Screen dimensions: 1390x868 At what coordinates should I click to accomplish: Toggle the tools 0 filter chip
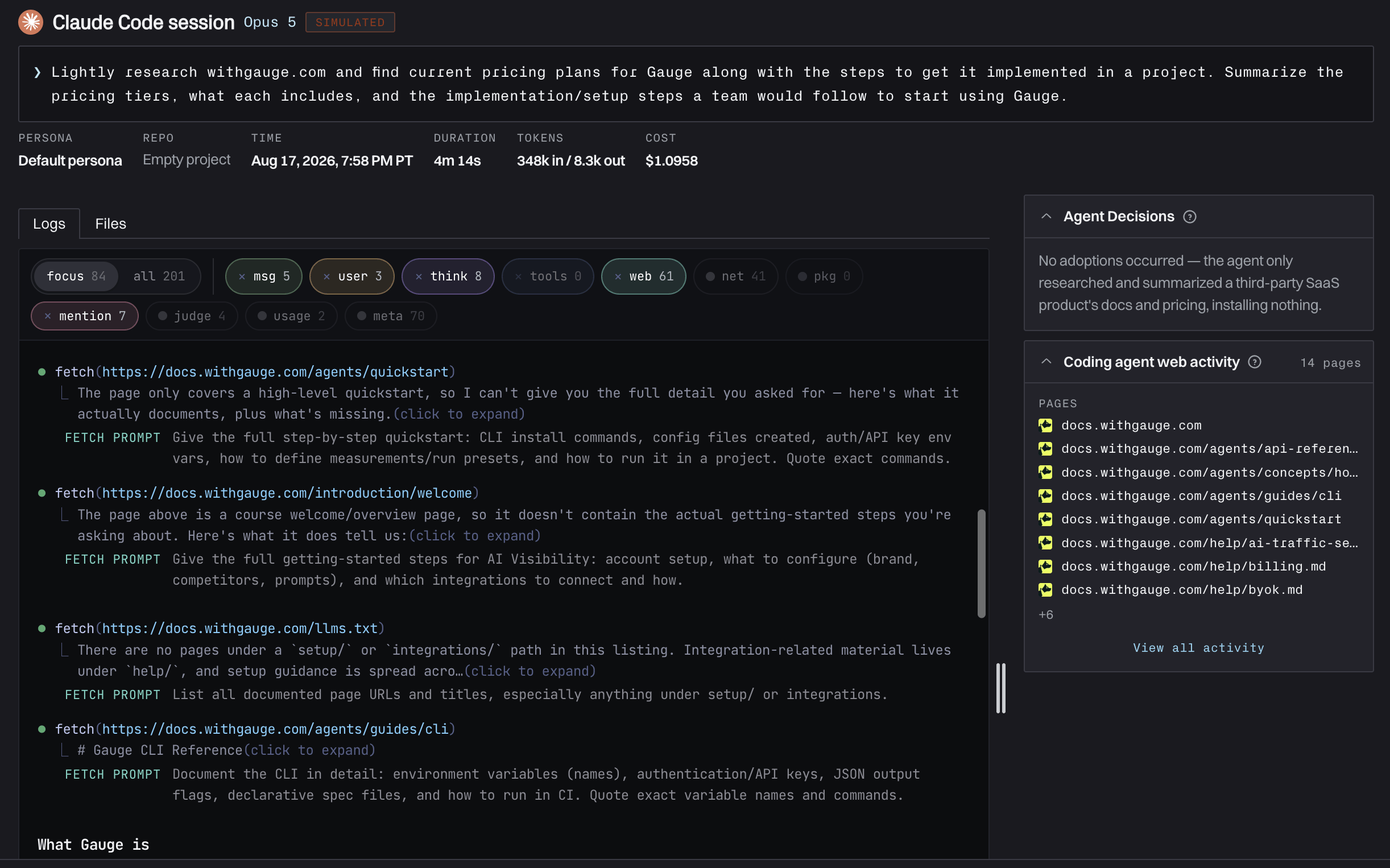point(548,276)
